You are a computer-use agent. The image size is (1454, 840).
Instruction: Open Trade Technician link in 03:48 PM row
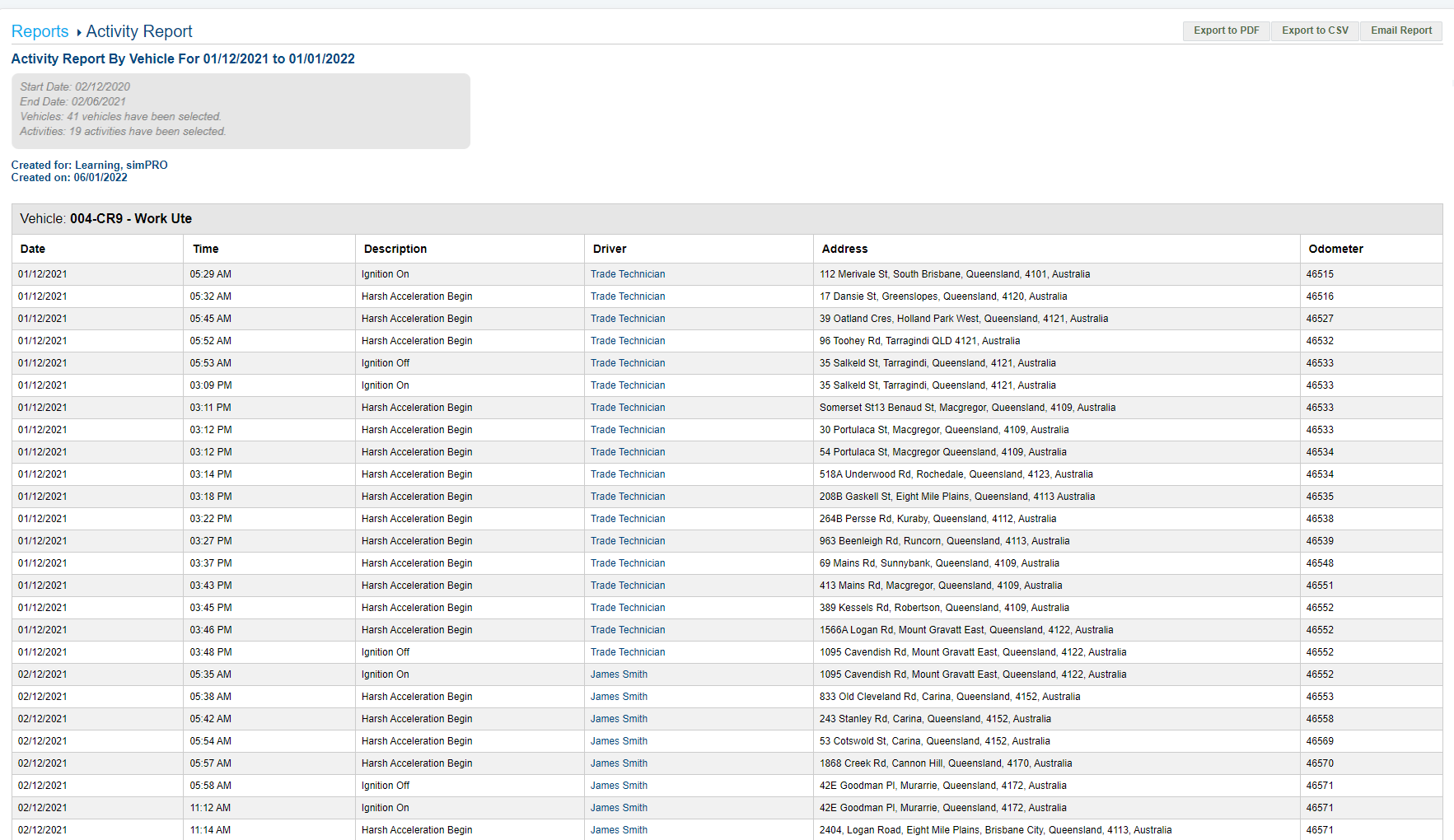[x=628, y=652]
